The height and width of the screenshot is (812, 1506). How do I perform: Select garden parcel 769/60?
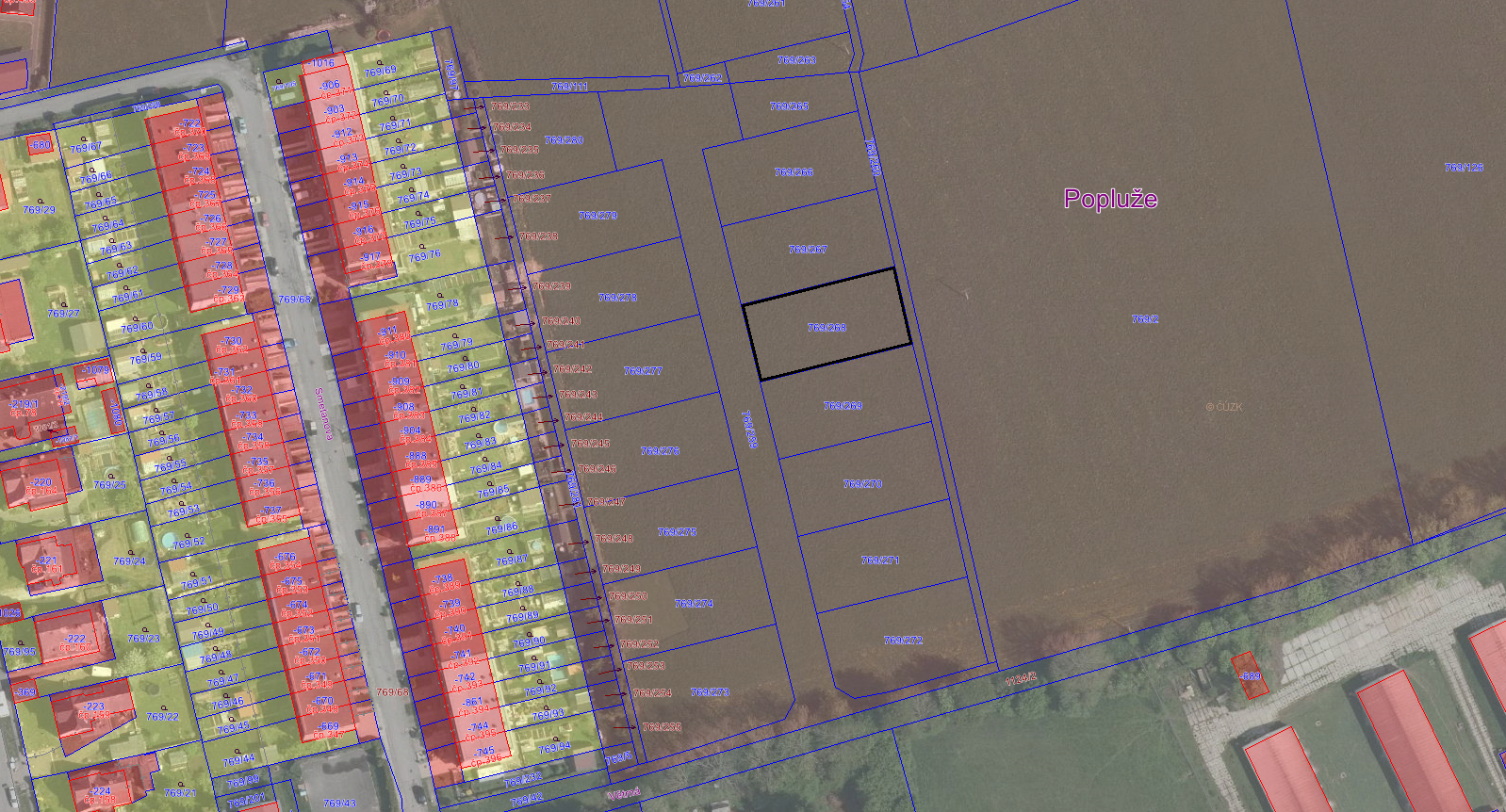(x=137, y=327)
